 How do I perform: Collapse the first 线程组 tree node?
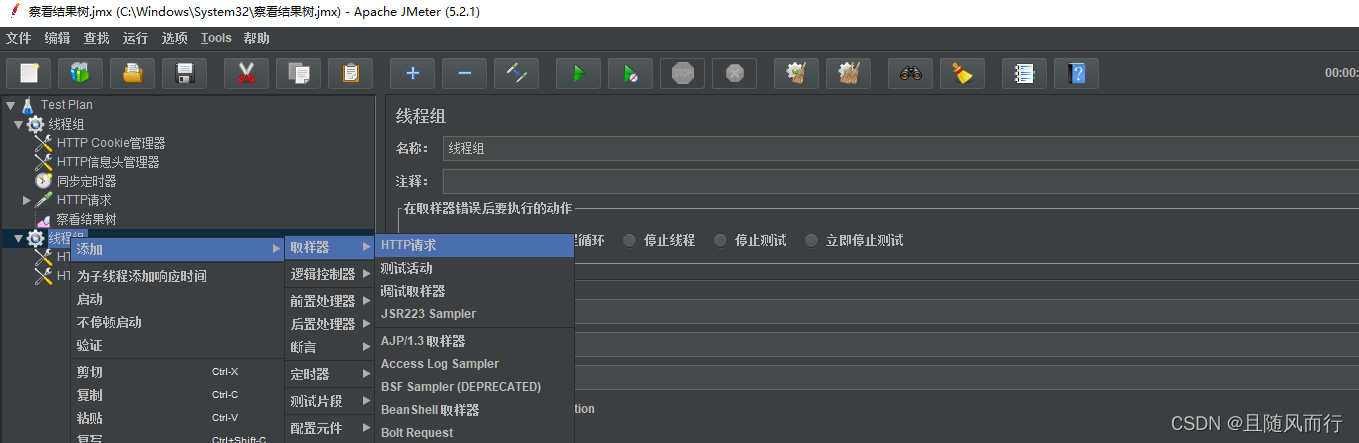[x=18, y=124]
